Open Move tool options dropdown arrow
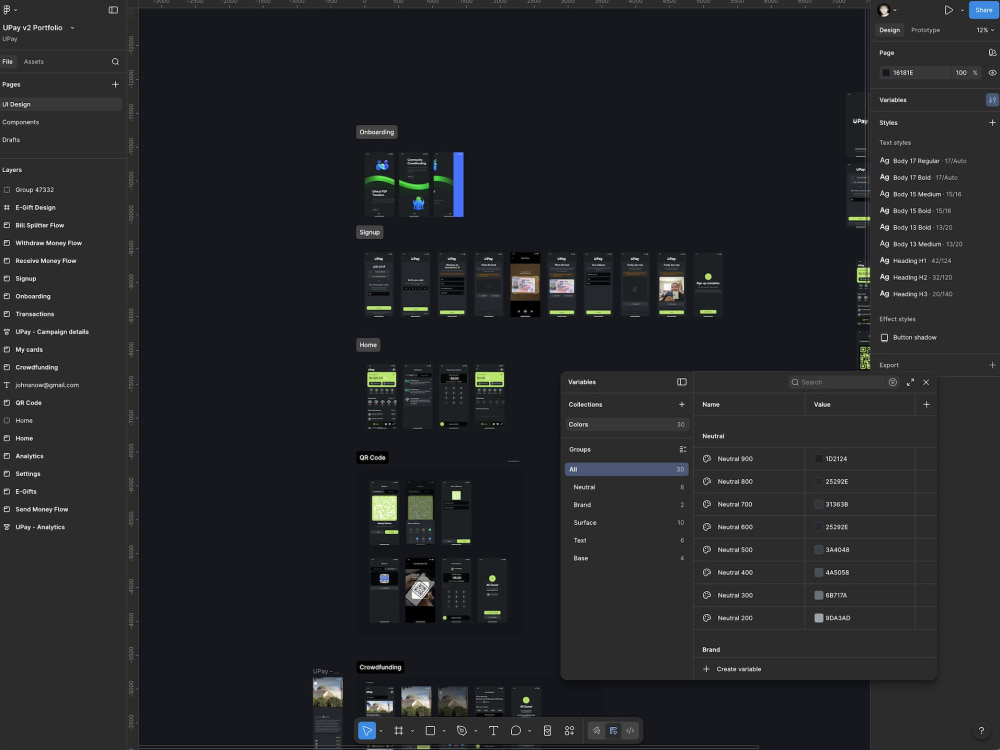This screenshot has width=1000, height=750. tap(381, 732)
